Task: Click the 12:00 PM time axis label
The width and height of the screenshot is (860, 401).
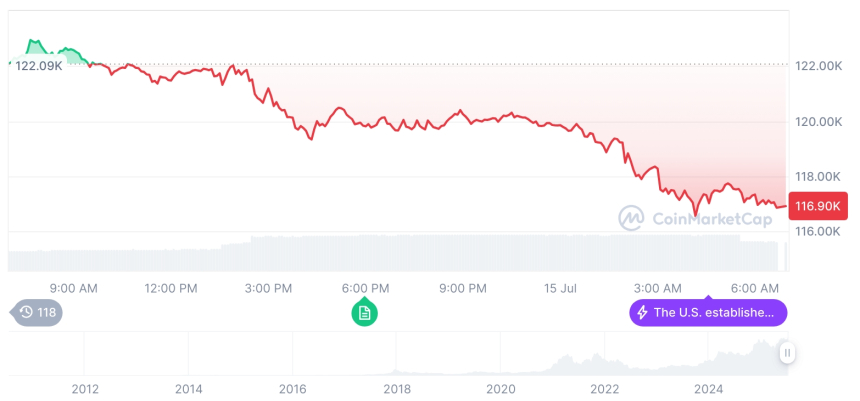Action: [x=170, y=288]
